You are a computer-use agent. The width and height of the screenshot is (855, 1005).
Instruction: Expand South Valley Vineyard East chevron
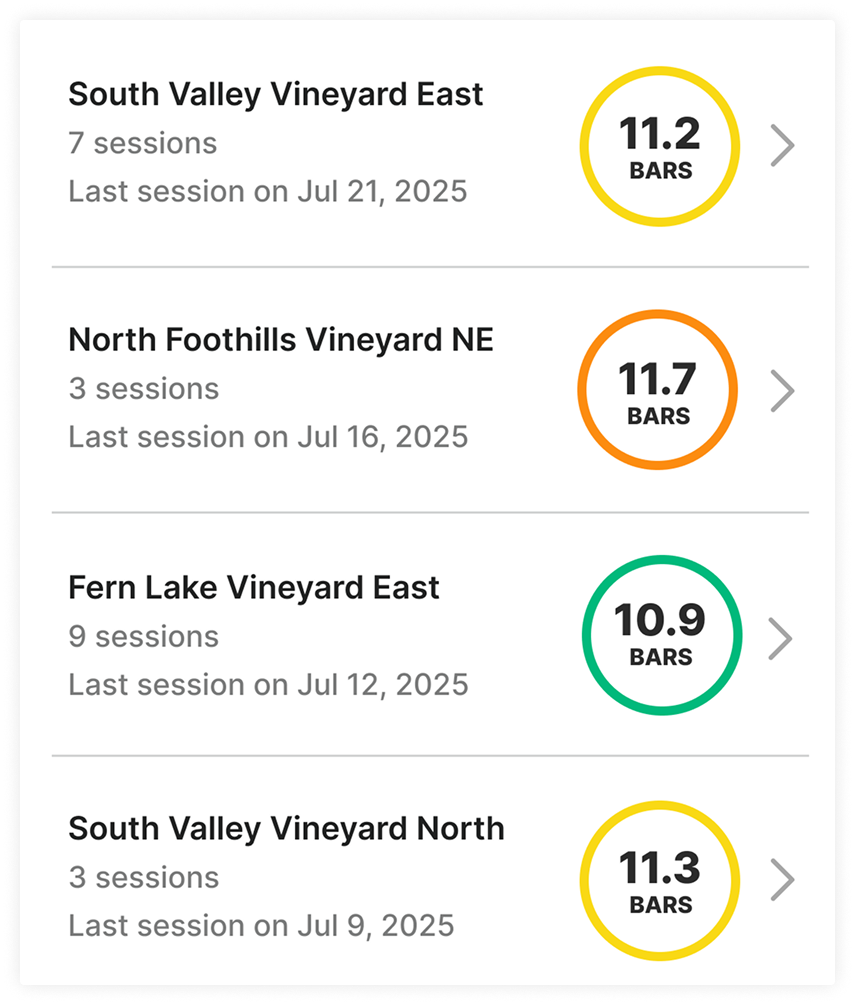point(783,146)
